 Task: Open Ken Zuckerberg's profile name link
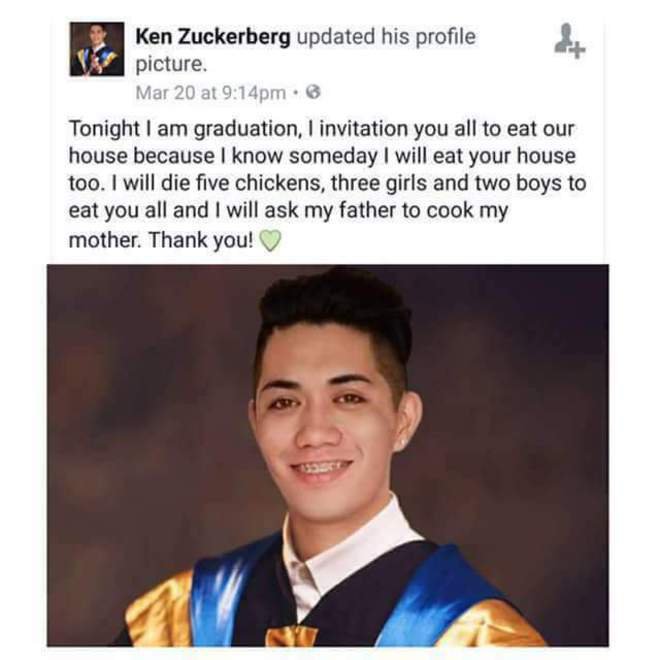coord(213,36)
